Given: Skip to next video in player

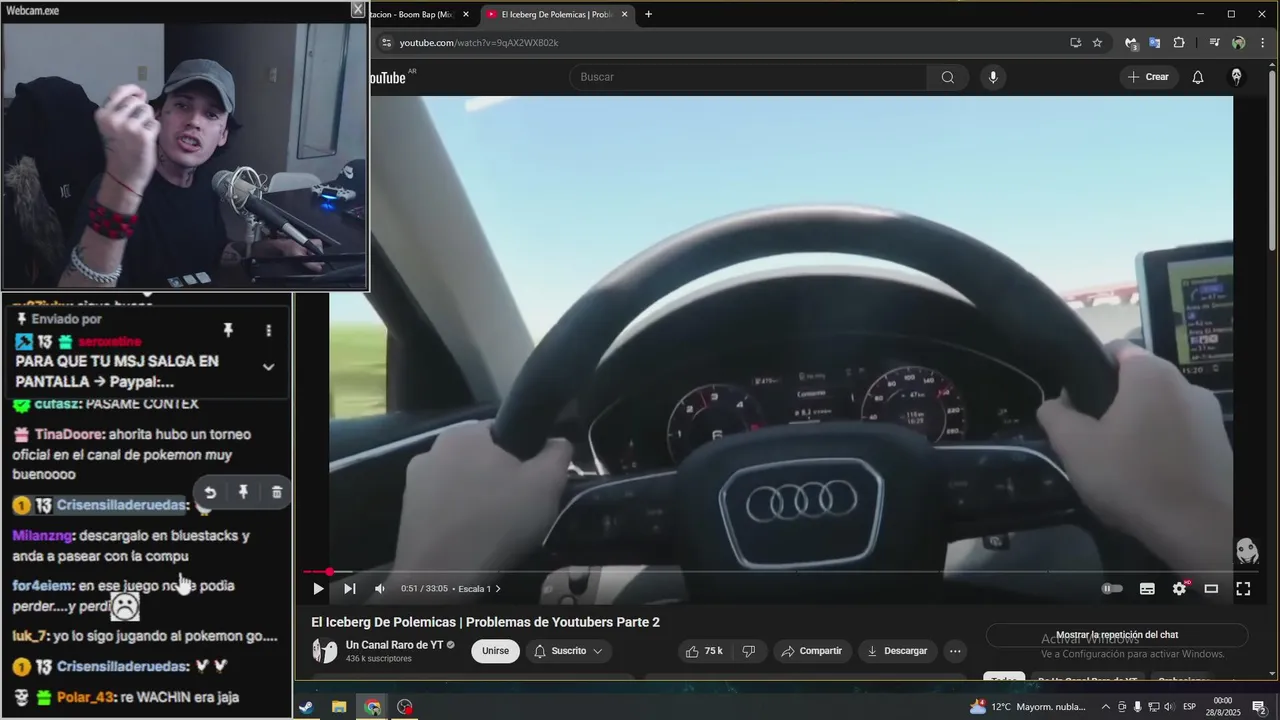Looking at the screenshot, I should click(349, 589).
